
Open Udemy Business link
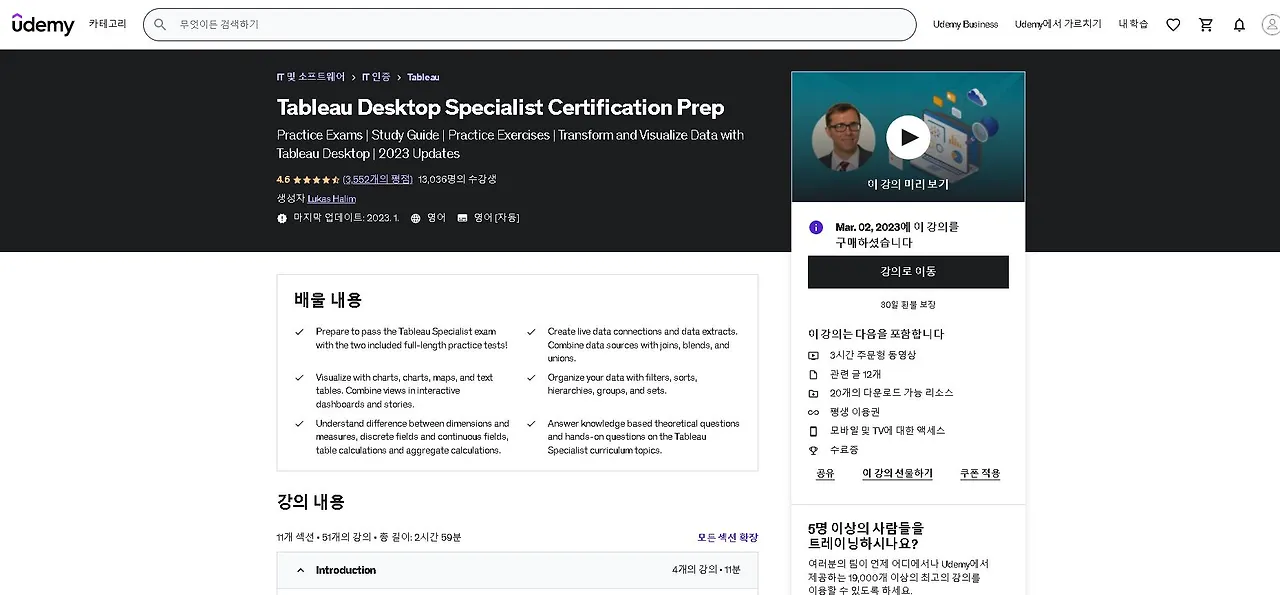(x=965, y=24)
